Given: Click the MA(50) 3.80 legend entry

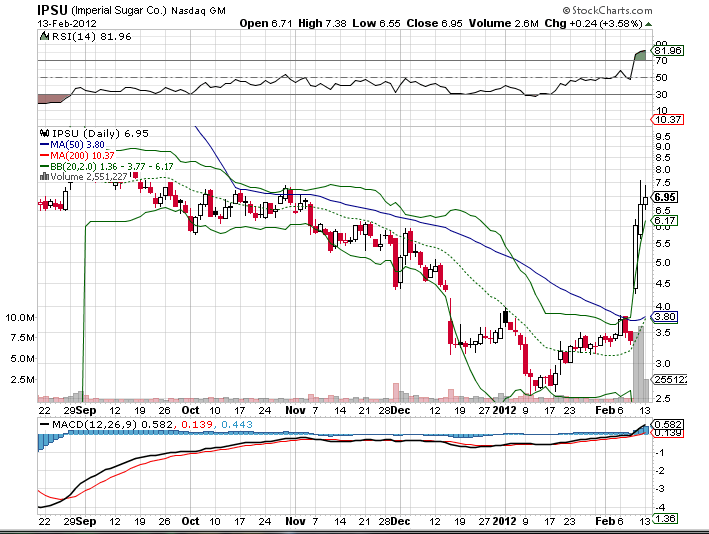Looking at the screenshot, I should pyautogui.click(x=72, y=145).
